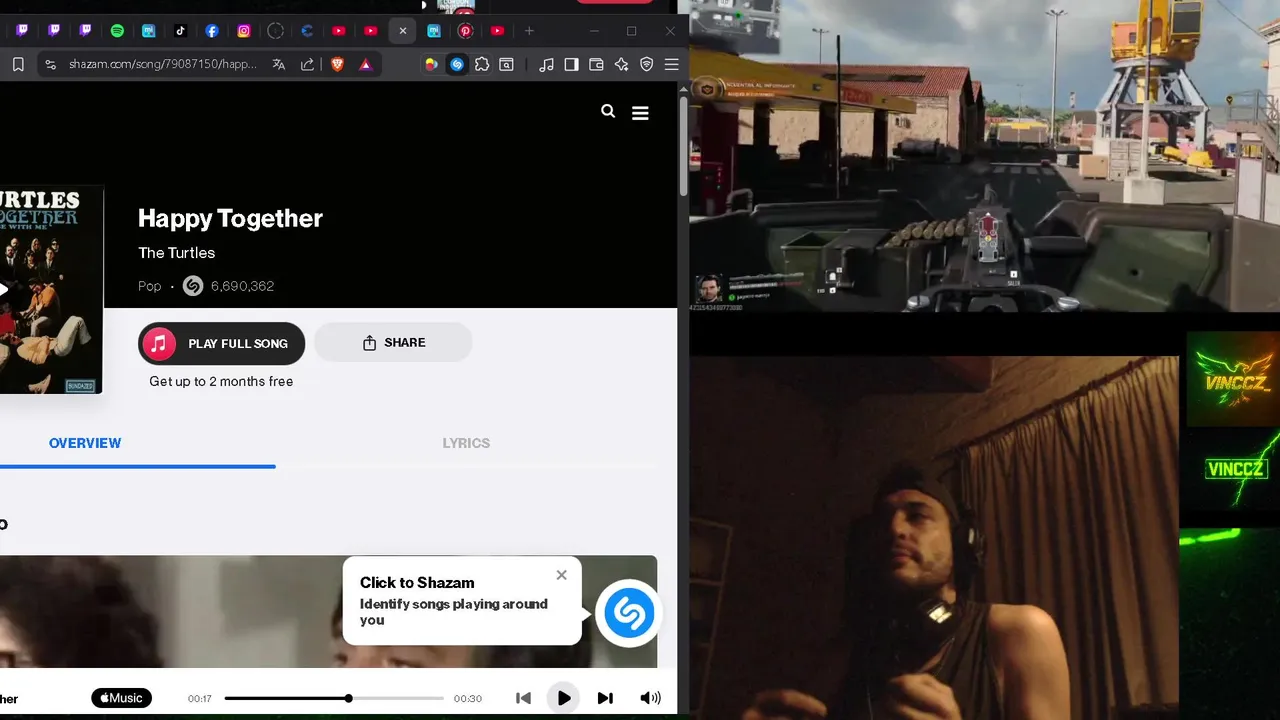This screenshot has height=720, width=1280.
Task: Open the Leo AI sparkle icon
Action: click(621, 64)
